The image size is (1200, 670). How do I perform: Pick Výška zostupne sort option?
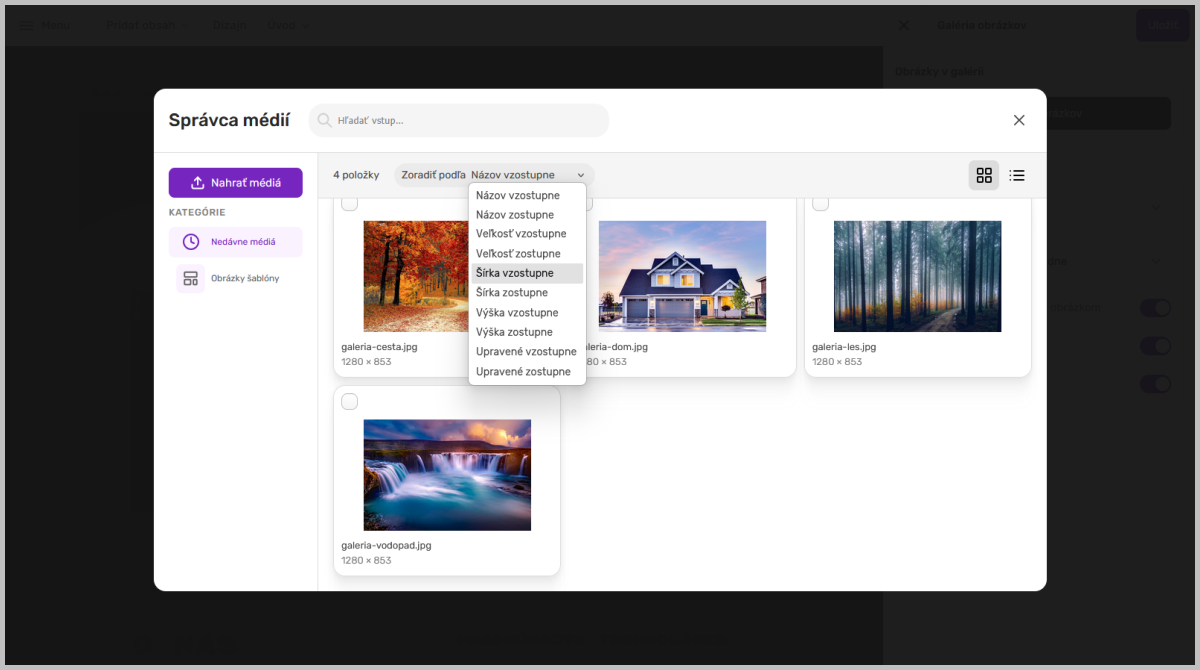(527, 332)
